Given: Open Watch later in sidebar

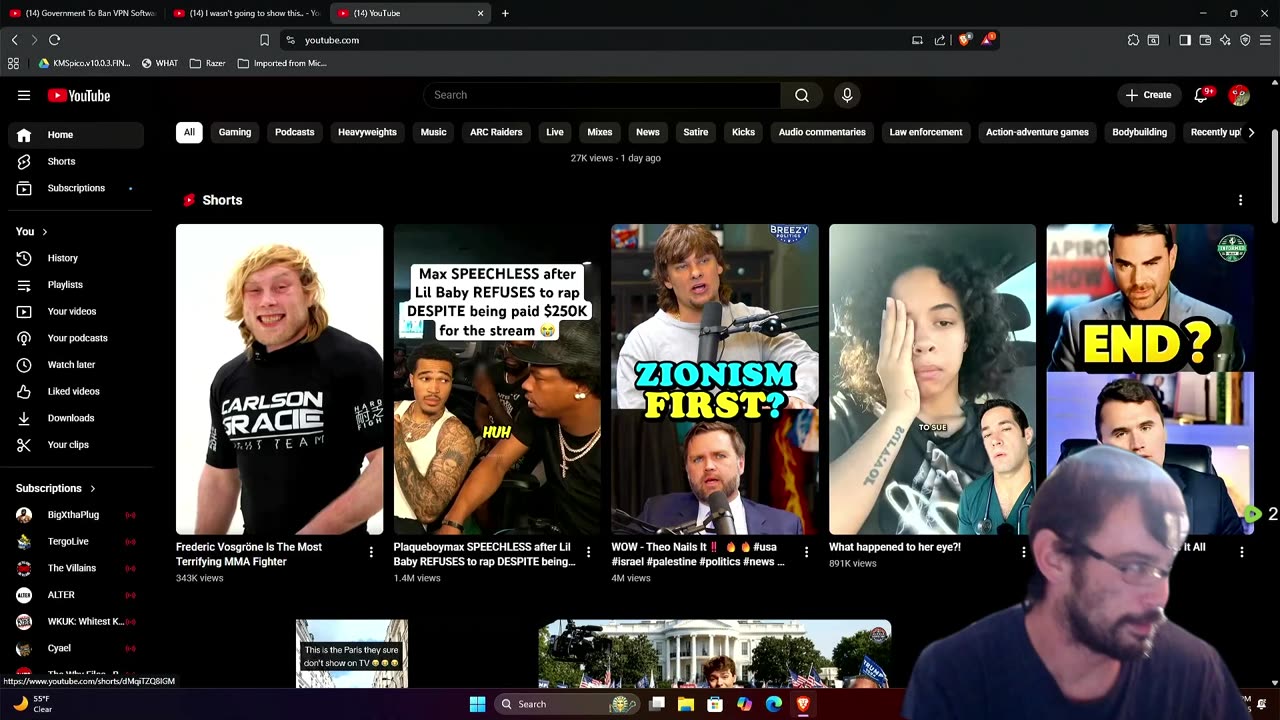Looking at the screenshot, I should click(x=76, y=365).
